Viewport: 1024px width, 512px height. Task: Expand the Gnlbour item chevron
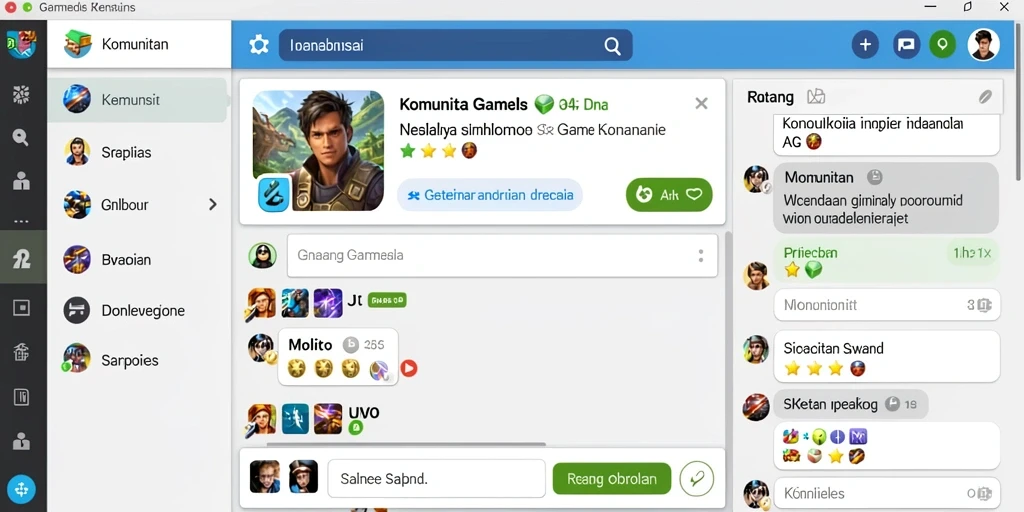coord(212,204)
